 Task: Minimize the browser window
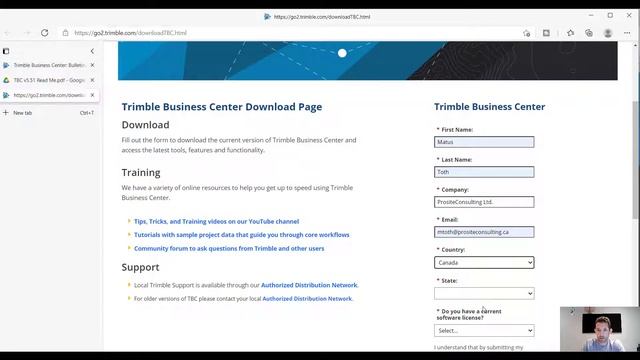(591, 16)
